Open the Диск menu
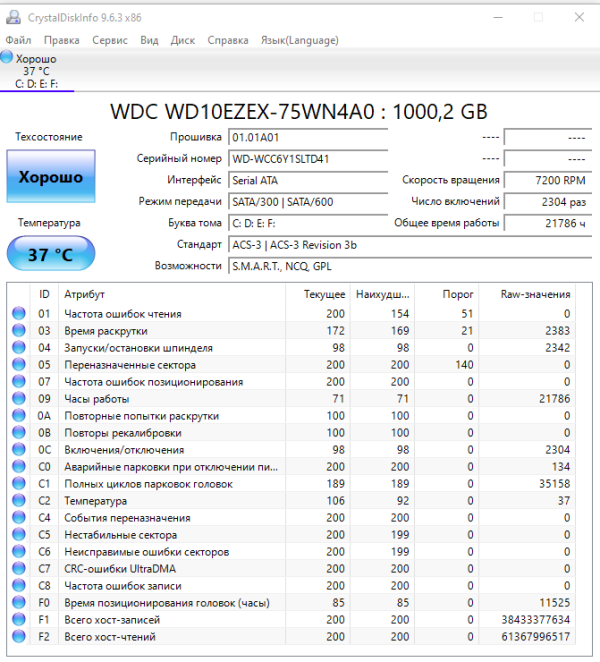 (x=183, y=40)
